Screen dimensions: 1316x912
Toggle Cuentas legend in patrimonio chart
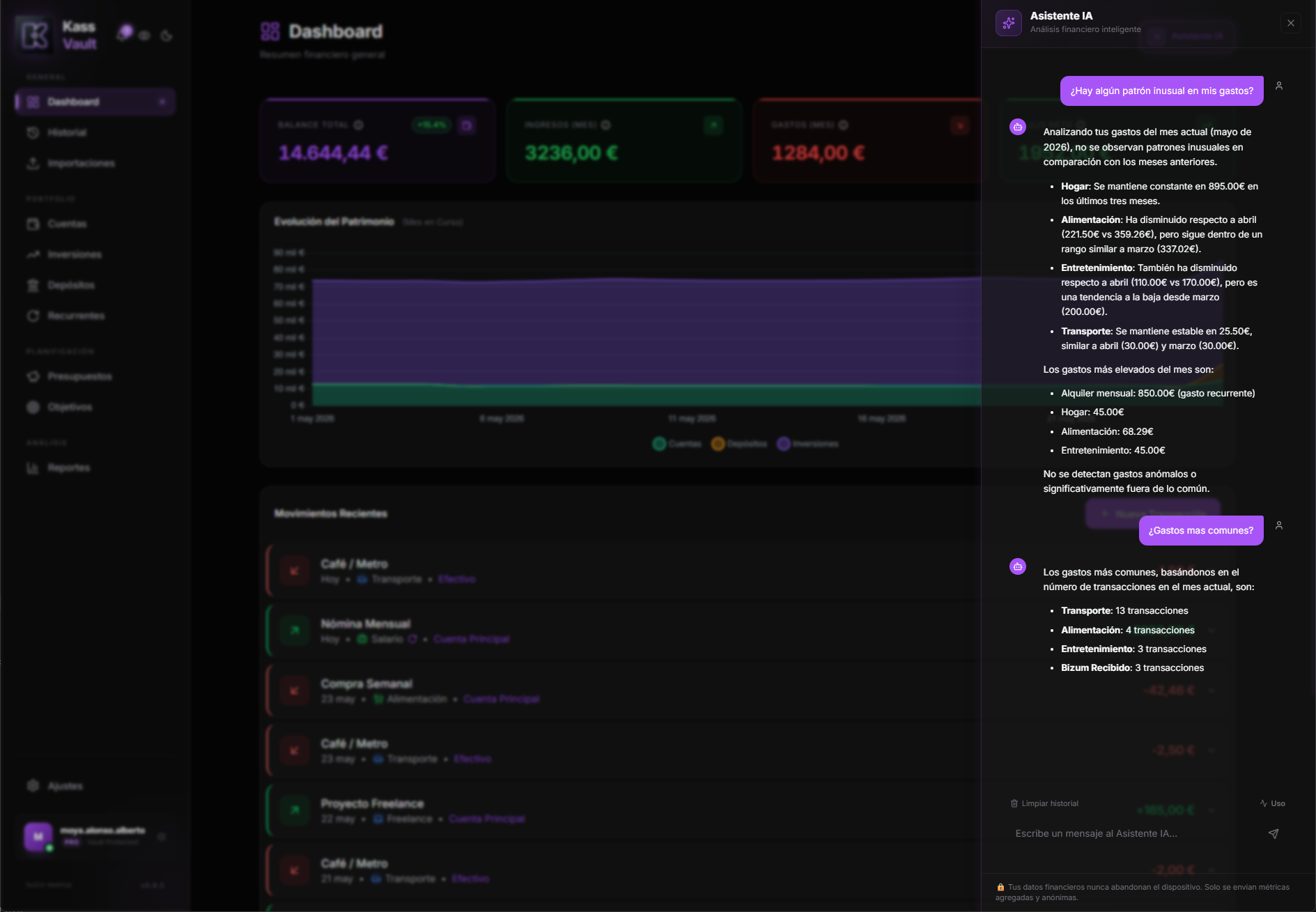tap(677, 444)
